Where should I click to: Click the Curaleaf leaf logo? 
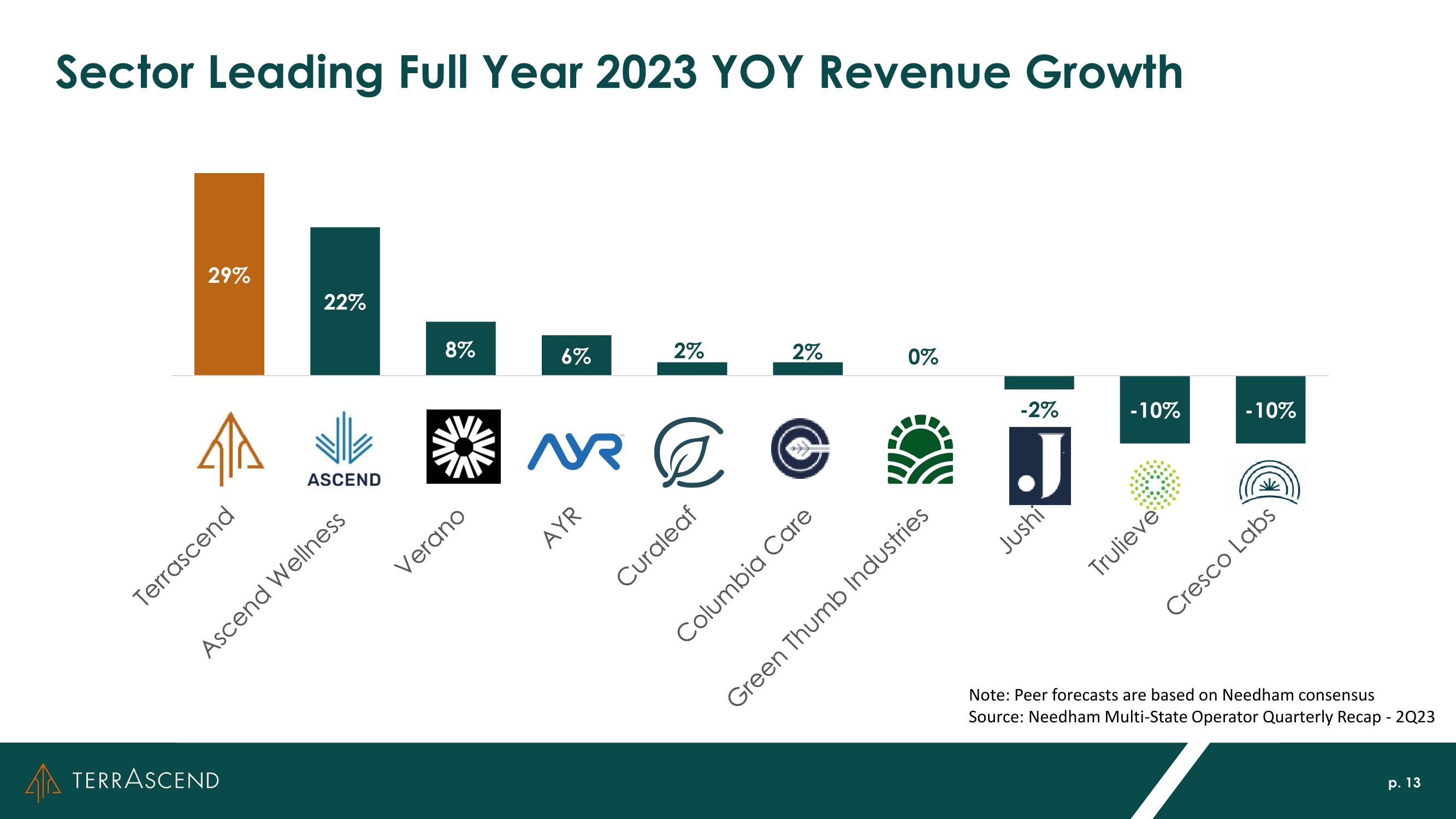point(689,452)
